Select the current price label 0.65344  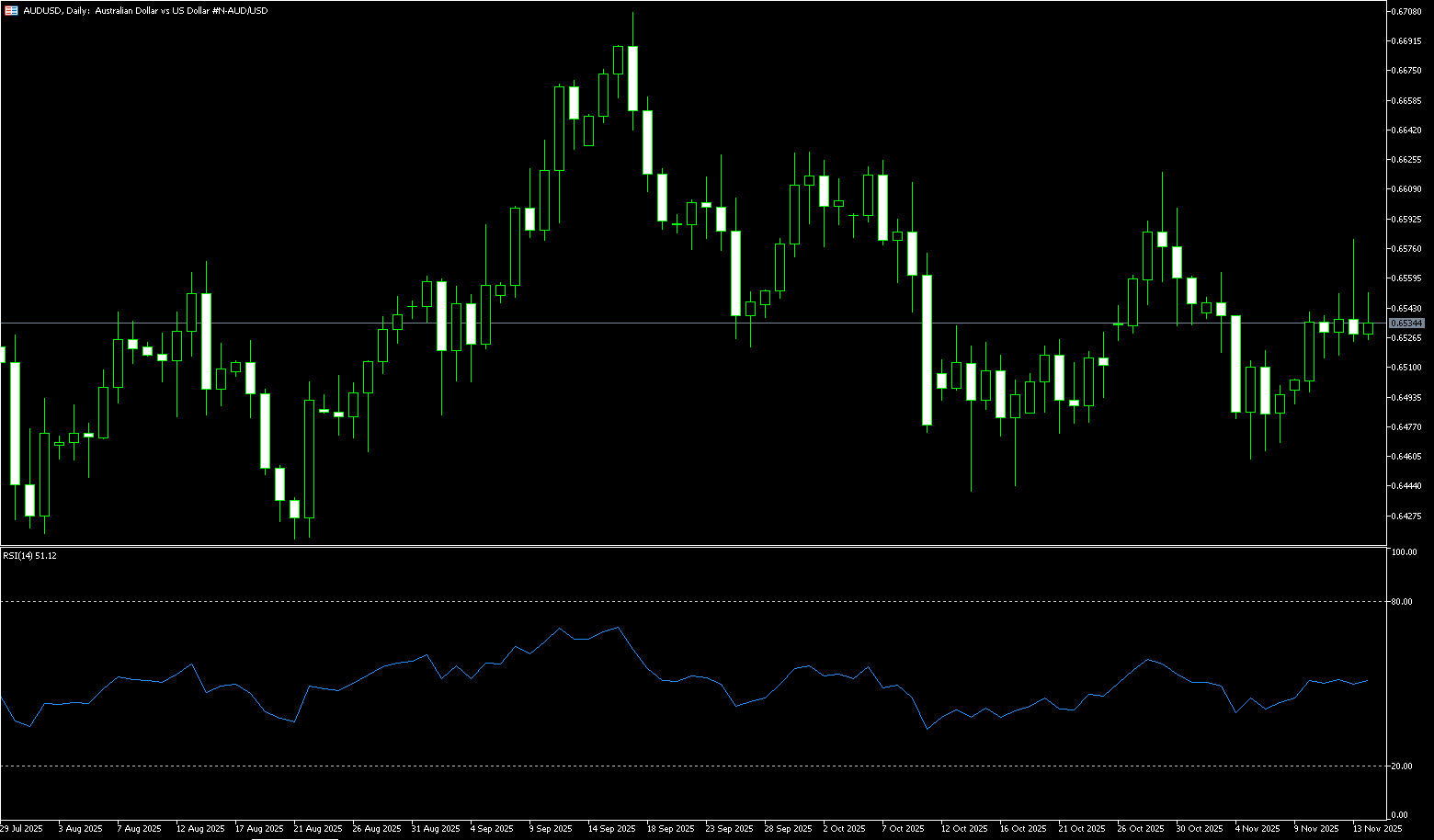click(x=1406, y=324)
